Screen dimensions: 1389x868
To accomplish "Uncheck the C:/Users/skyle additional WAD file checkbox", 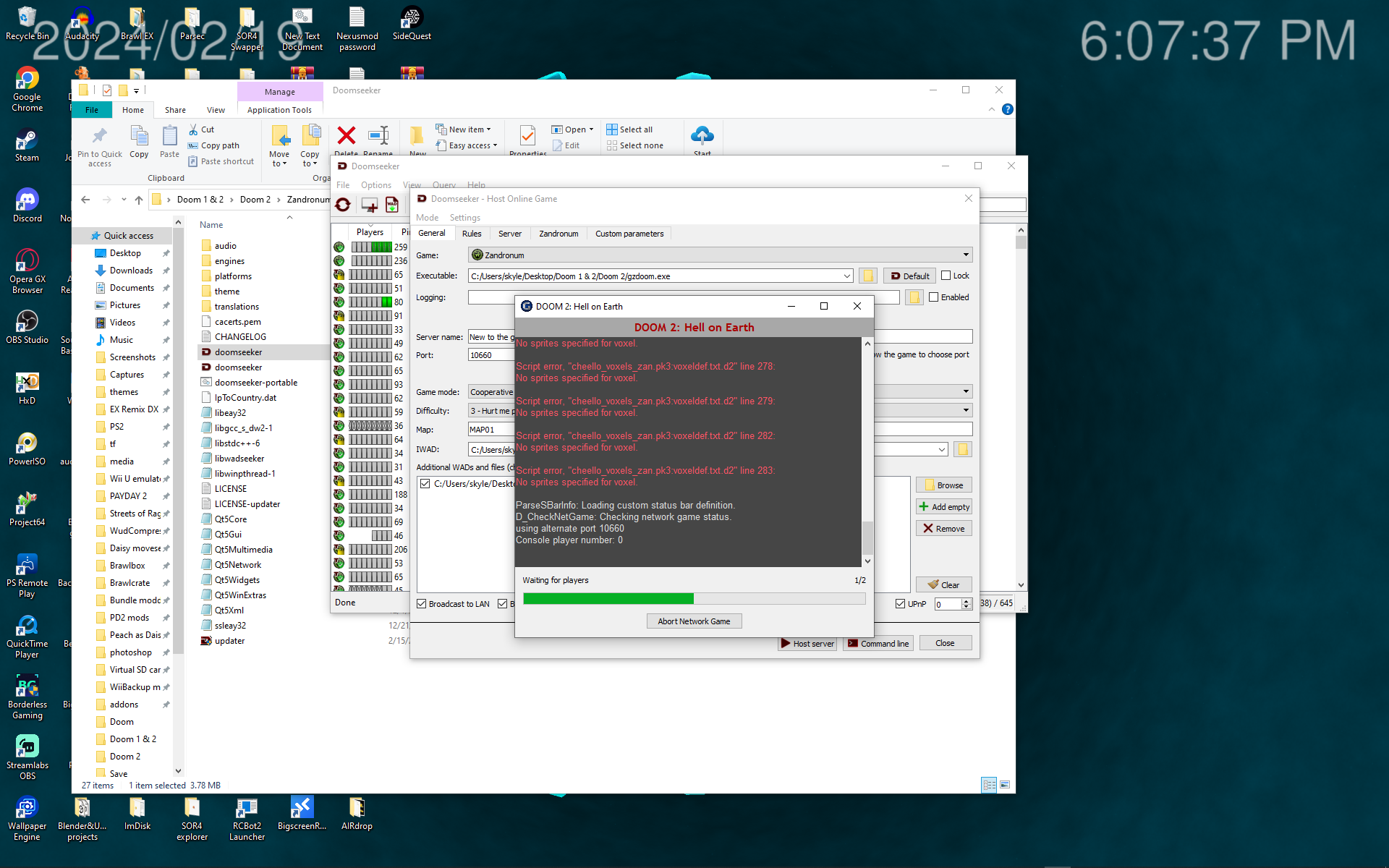I will click(x=425, y=484).
